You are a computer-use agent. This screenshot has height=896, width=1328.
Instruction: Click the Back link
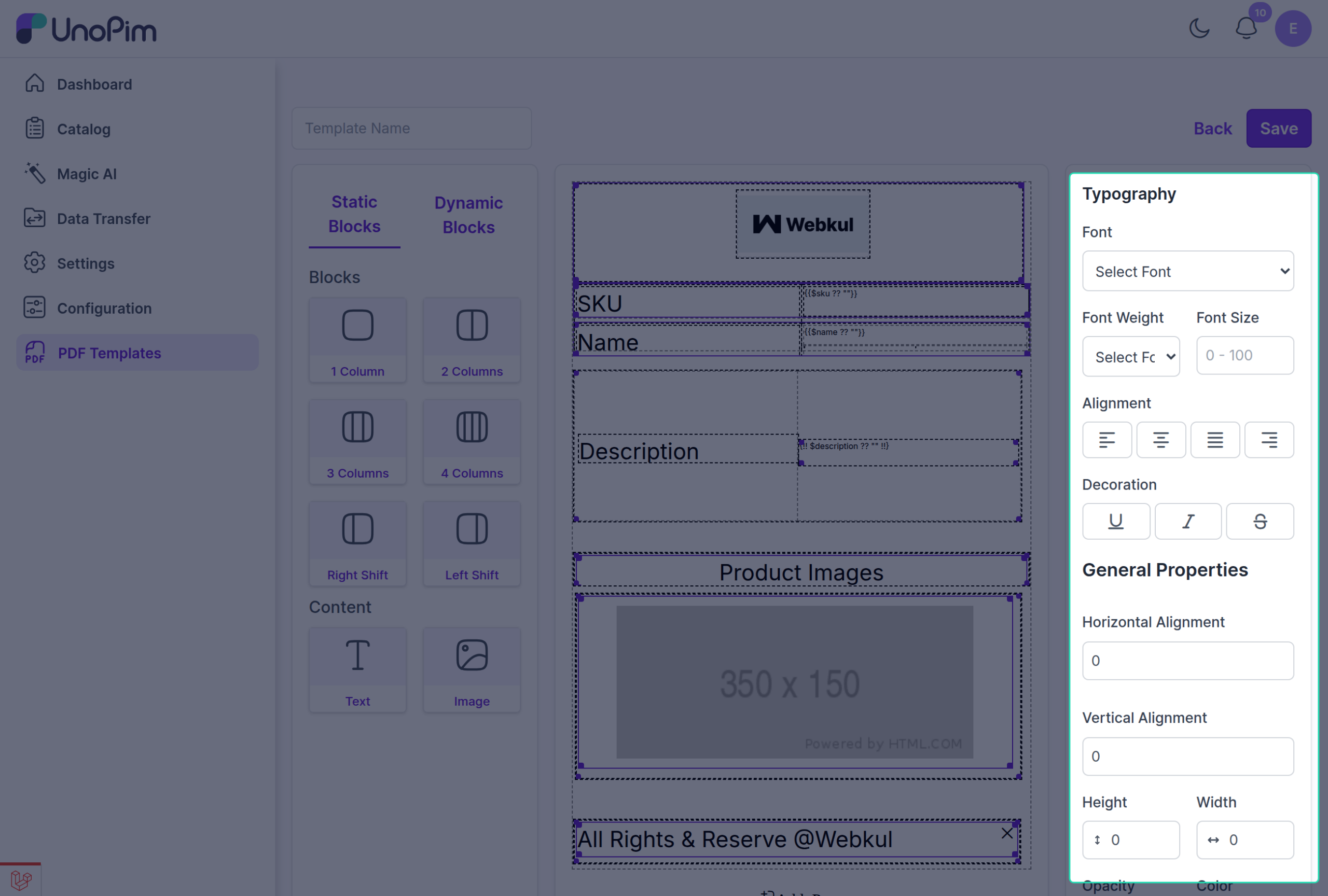(1212, 128)
